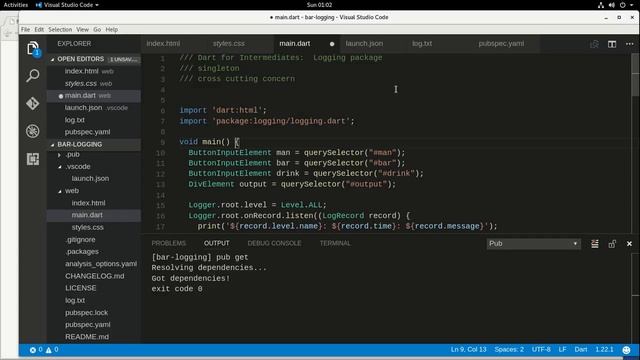Place cursor on the void main() line

click(209, 142)
